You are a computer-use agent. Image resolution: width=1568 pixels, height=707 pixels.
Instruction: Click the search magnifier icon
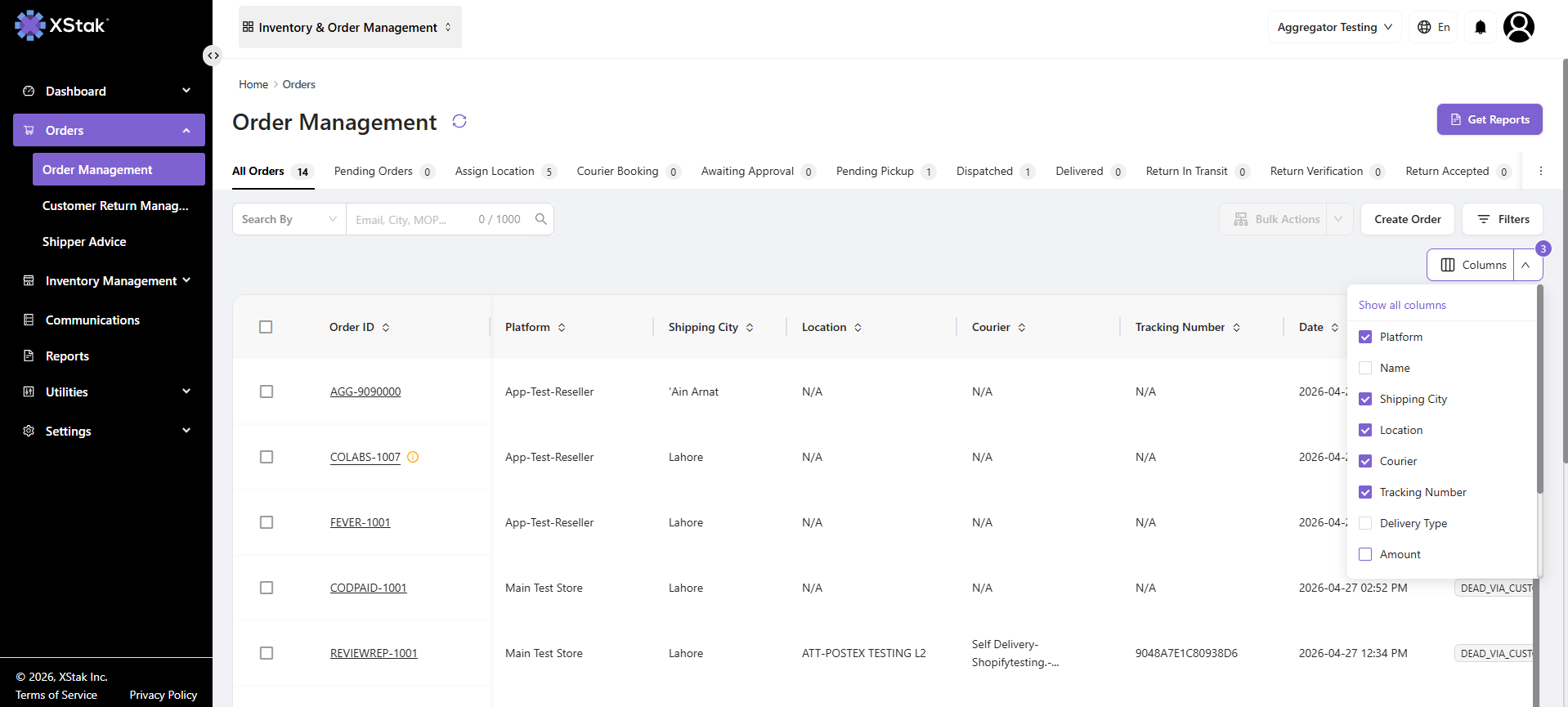click(541, 219)
